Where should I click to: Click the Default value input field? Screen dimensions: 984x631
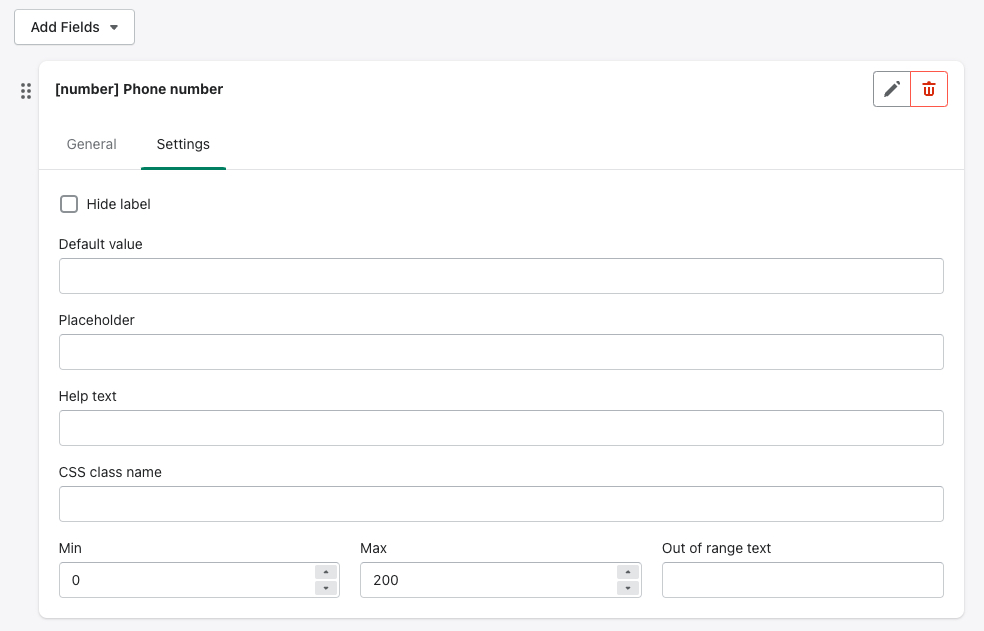(x=501, y=276)
